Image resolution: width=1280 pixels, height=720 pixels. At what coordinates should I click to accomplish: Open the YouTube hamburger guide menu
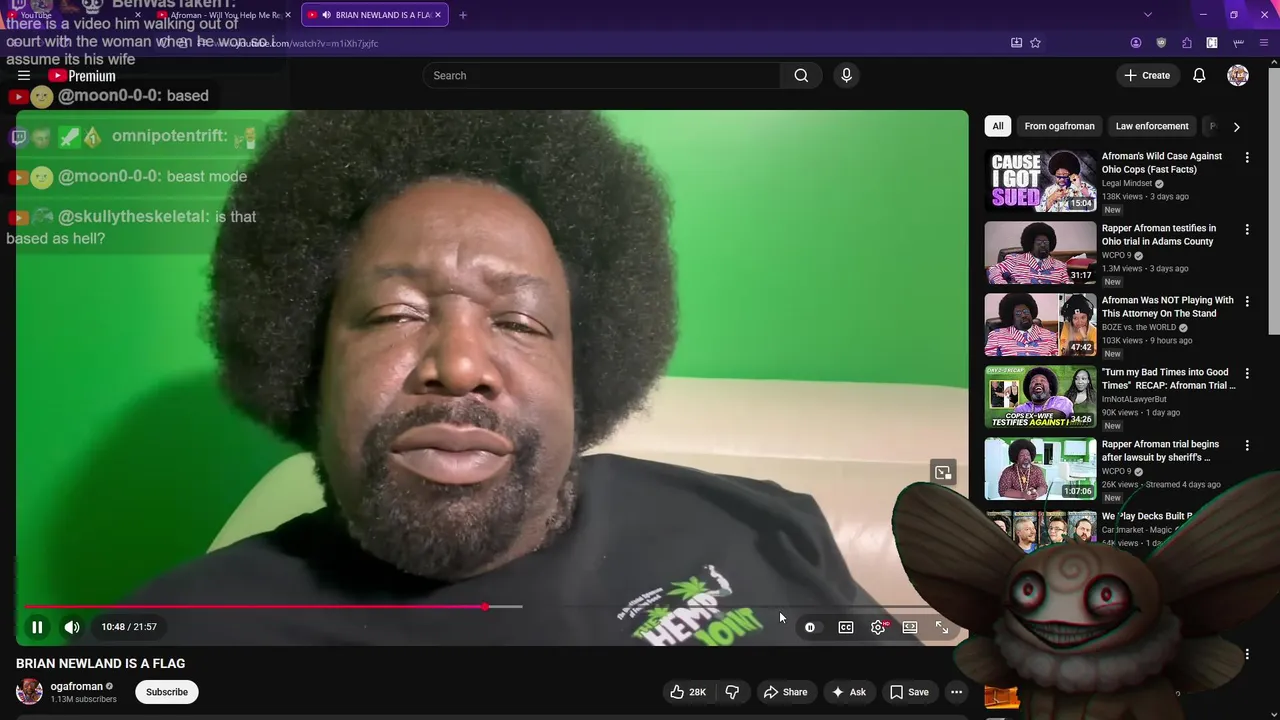pyautogui.click(x=24, y=75)
